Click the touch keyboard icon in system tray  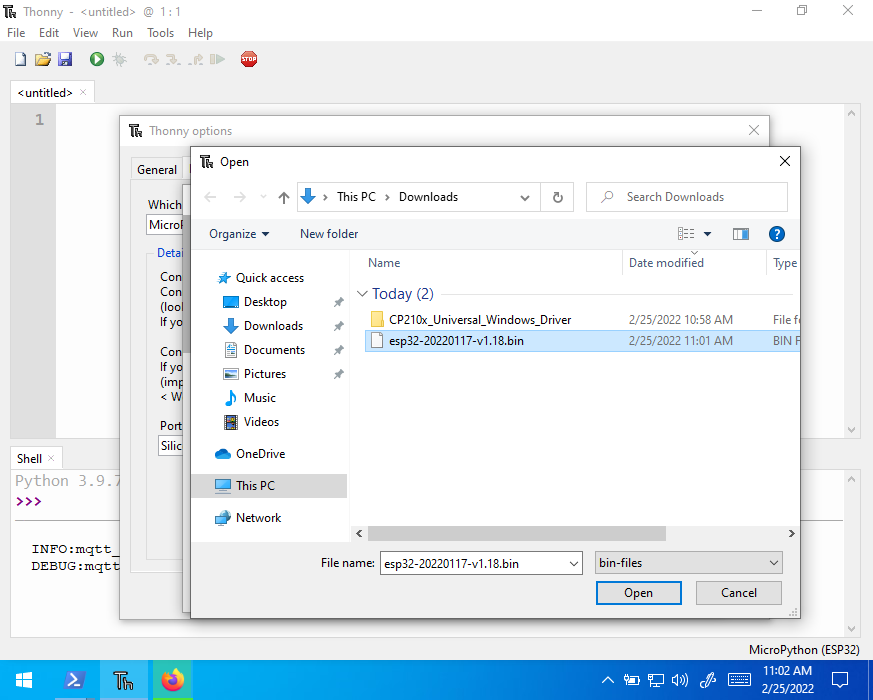(x=739, y=680)
